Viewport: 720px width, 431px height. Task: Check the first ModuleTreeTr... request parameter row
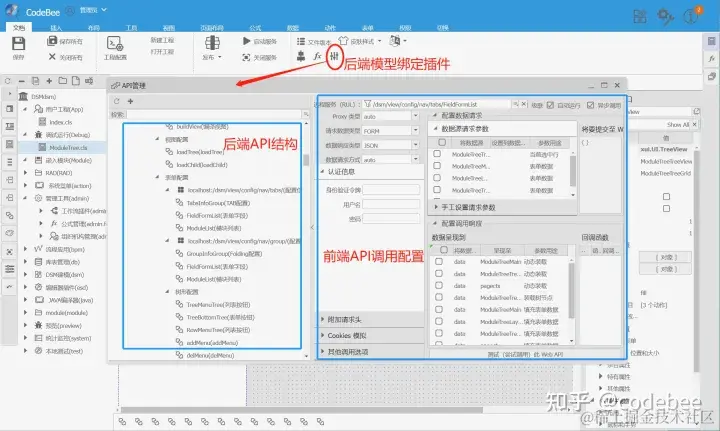437,154
